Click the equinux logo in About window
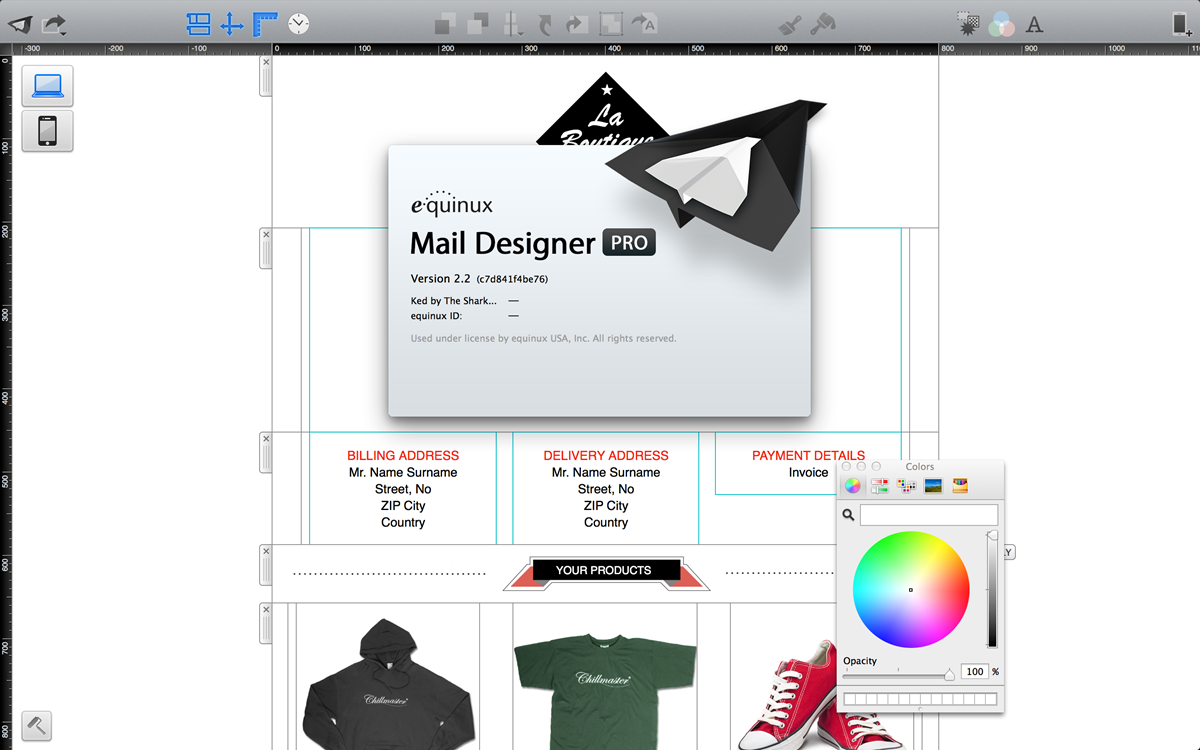 point(452,203)
